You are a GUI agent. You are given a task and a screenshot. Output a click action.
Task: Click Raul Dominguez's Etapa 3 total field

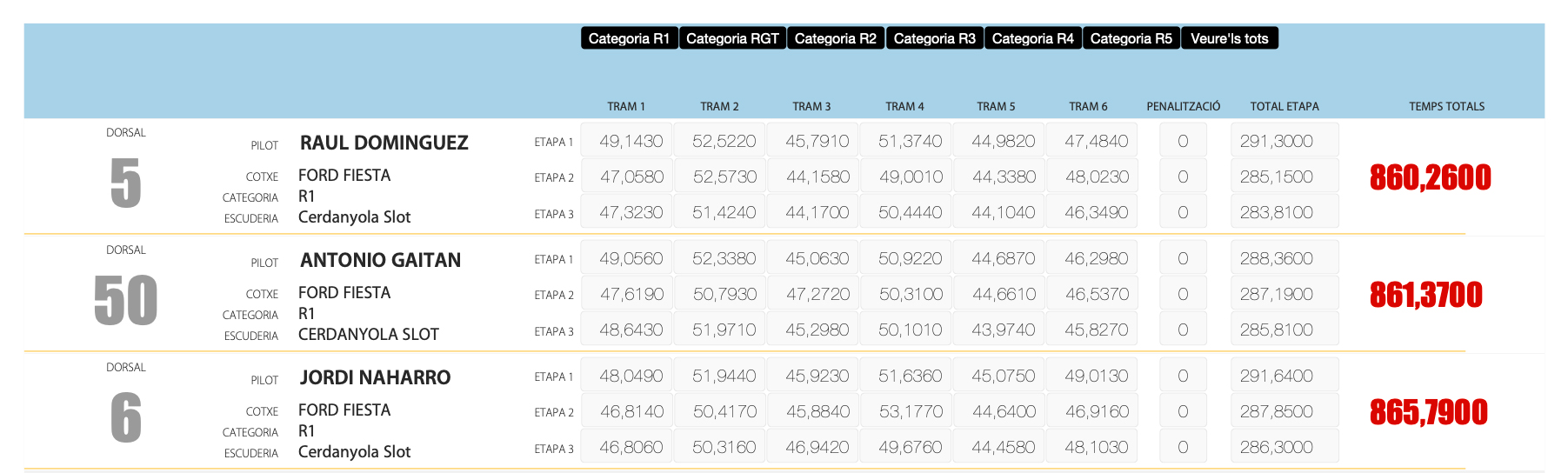tap(1284, 212)
